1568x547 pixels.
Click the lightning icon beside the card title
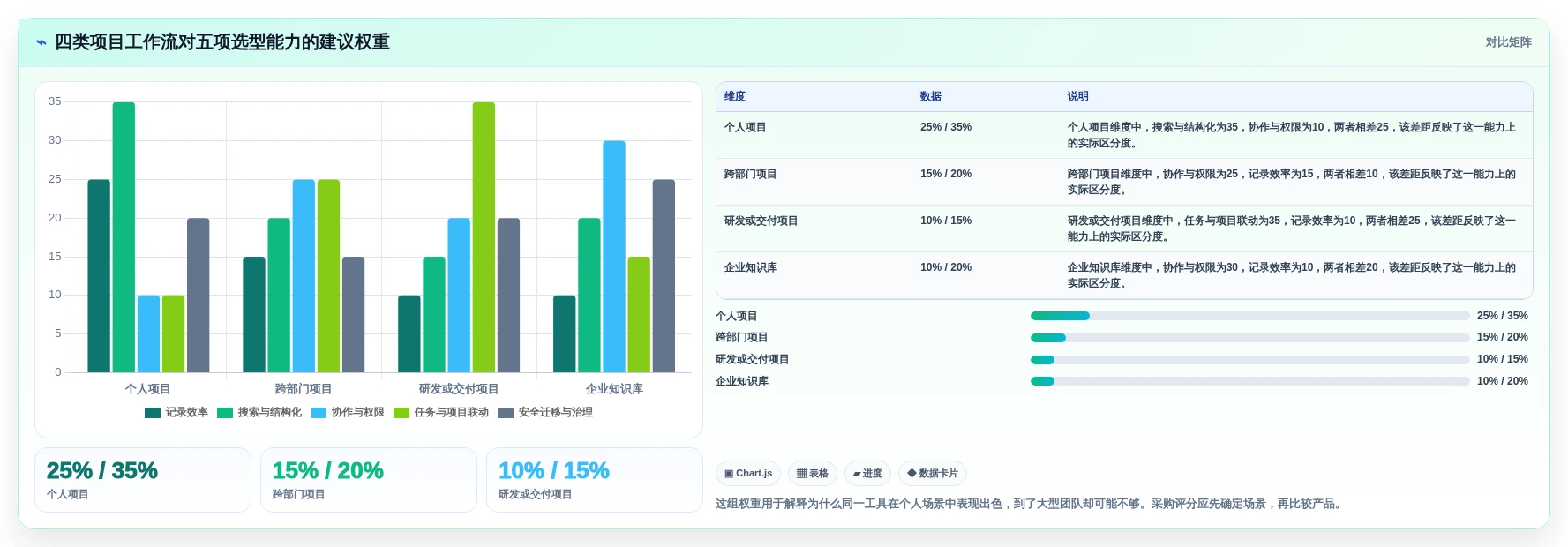41,42
